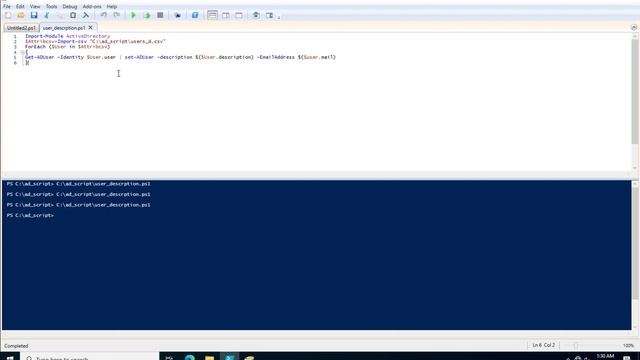Open the View menu

(35, 7)
